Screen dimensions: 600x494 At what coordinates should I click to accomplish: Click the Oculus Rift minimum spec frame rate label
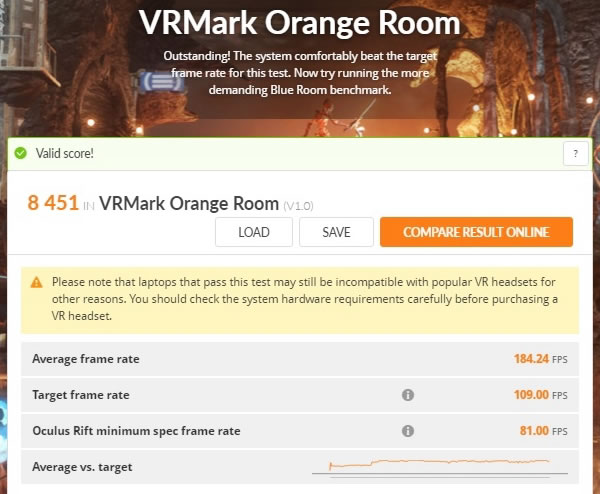click(136, 431)
